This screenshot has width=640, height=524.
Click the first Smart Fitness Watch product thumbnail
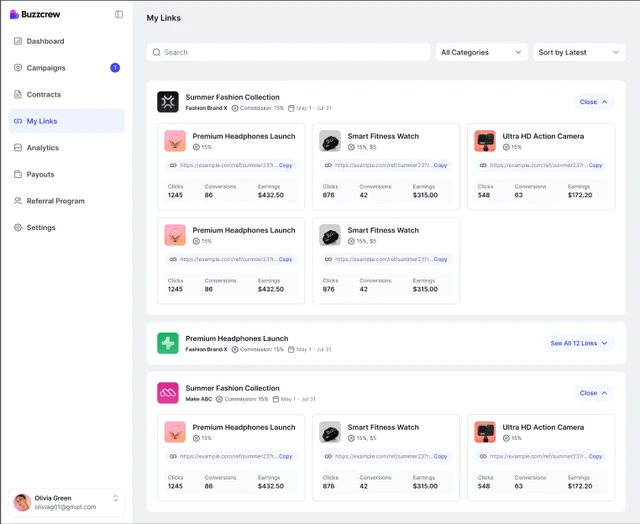pos(330,141)
